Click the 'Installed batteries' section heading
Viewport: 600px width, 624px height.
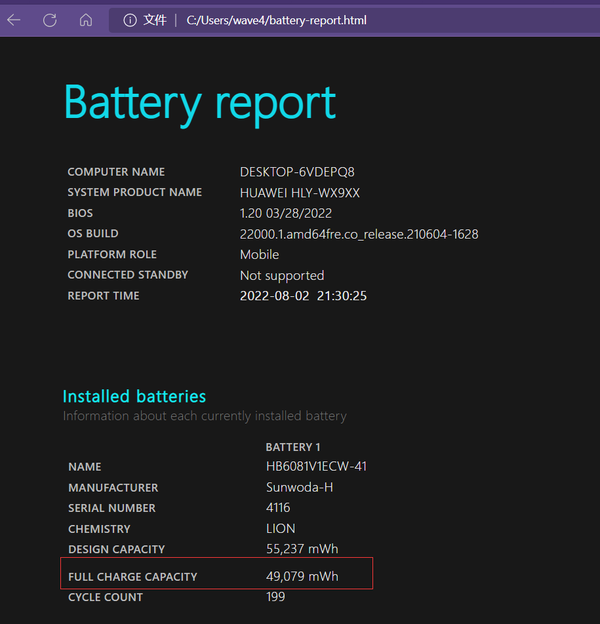click(x=134, y=396)
